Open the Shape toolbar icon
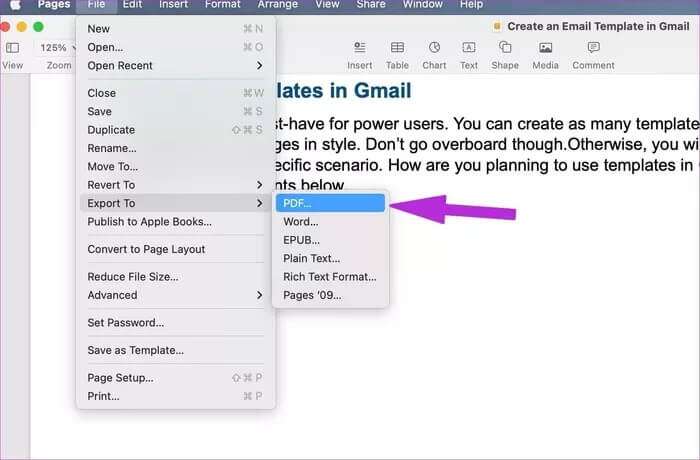This screenshot has height=460, width=700. (x=505, y=47)
